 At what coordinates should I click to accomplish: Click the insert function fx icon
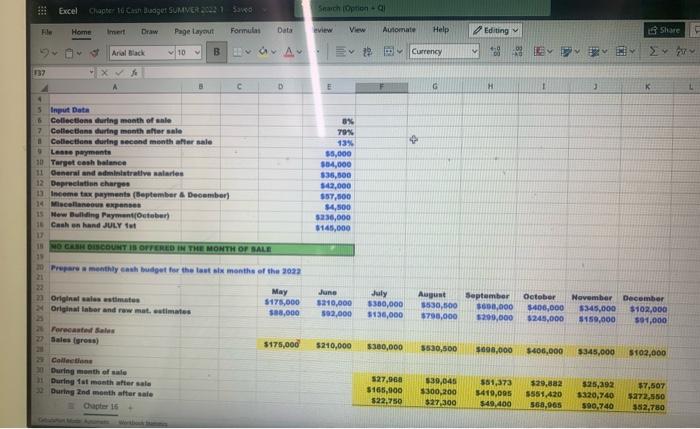pos(134,72)
